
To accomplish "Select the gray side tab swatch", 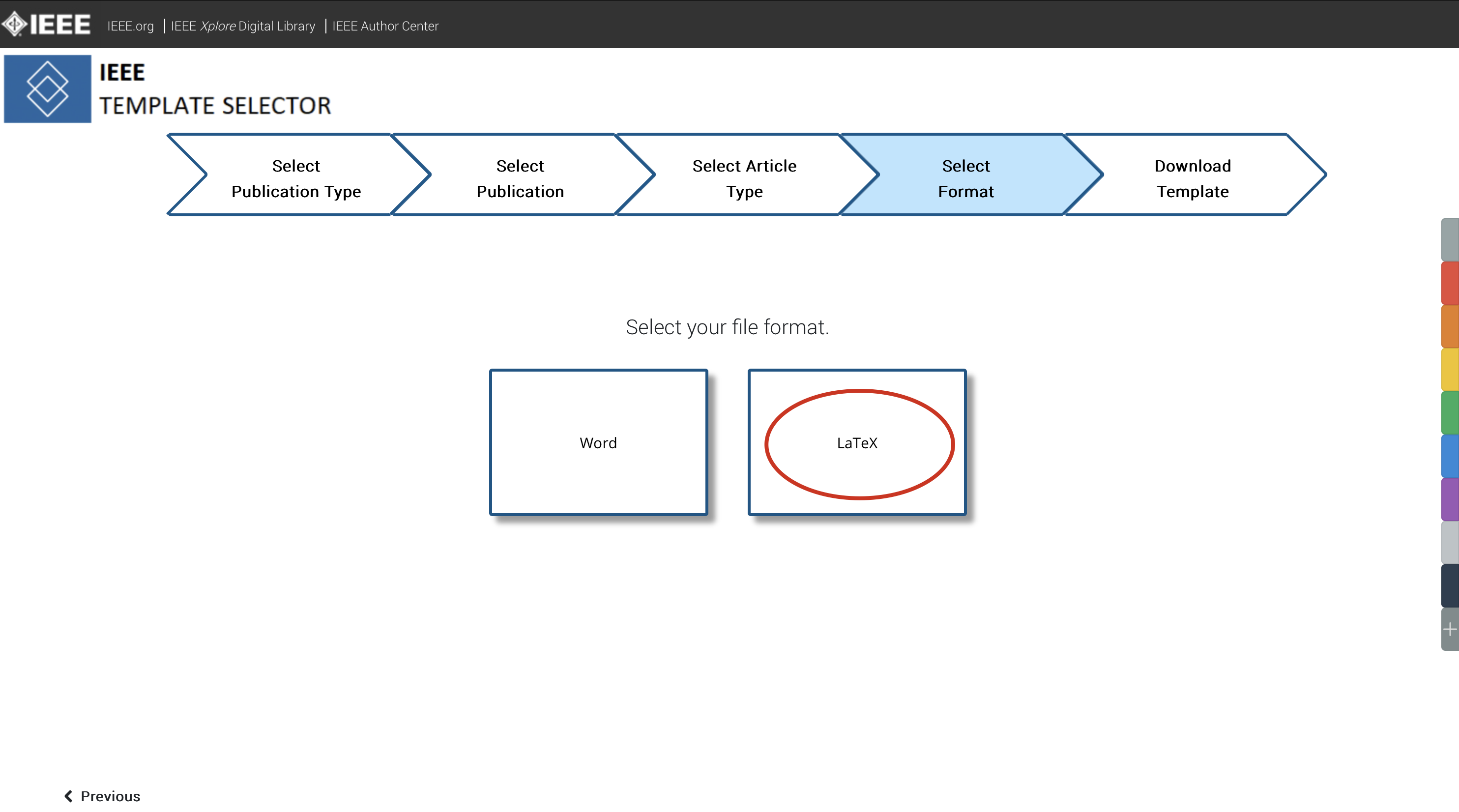I will (1450, 240).
